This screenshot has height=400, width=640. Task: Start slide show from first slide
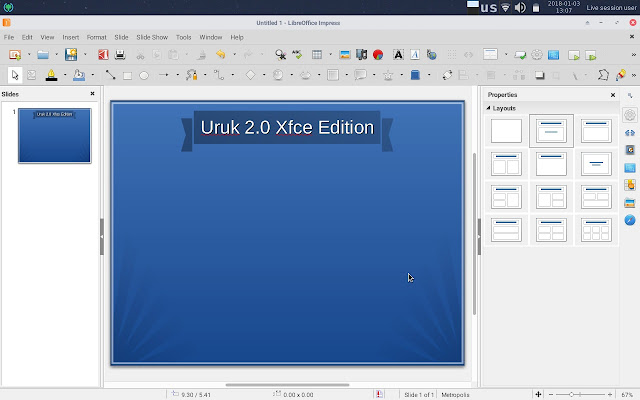pyautogui.click(x=574, y=55)
